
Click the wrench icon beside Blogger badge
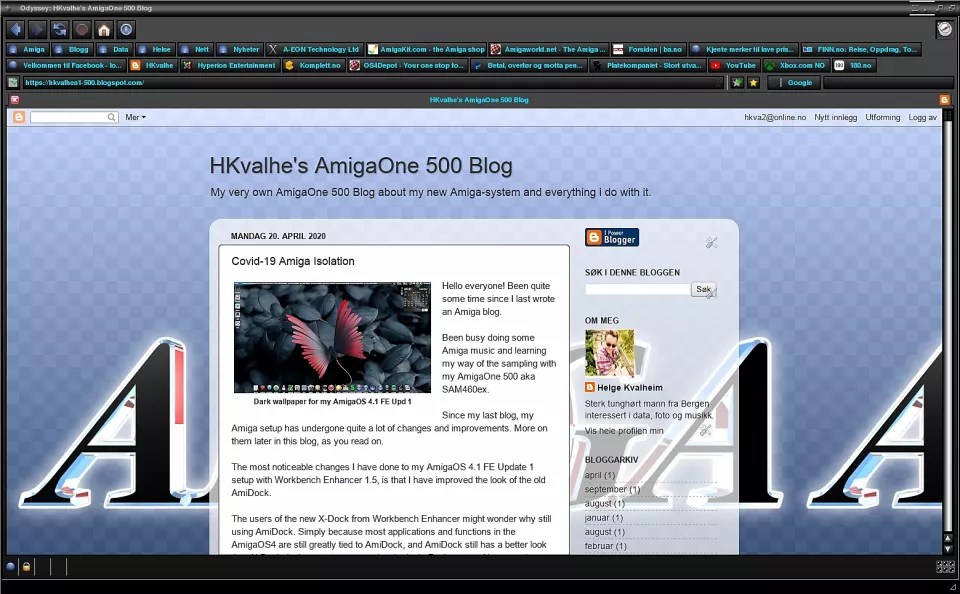pyautogui.click(x=711, y=242)
